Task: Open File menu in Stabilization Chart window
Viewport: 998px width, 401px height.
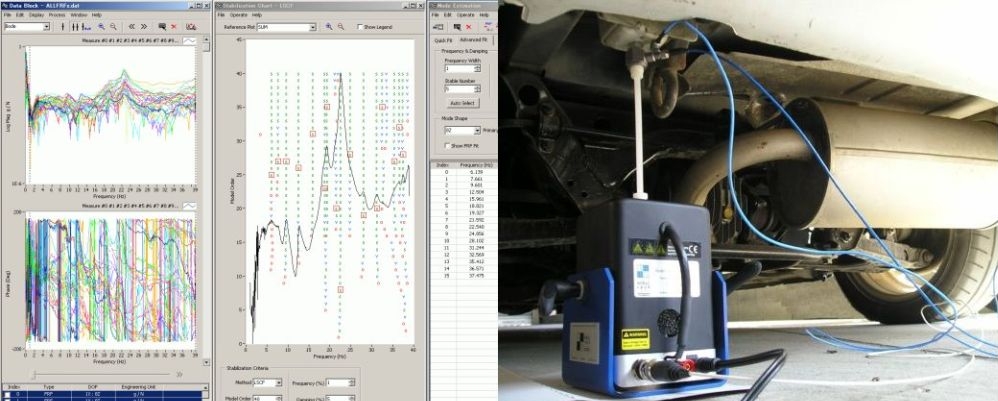Action: (221, 15)
